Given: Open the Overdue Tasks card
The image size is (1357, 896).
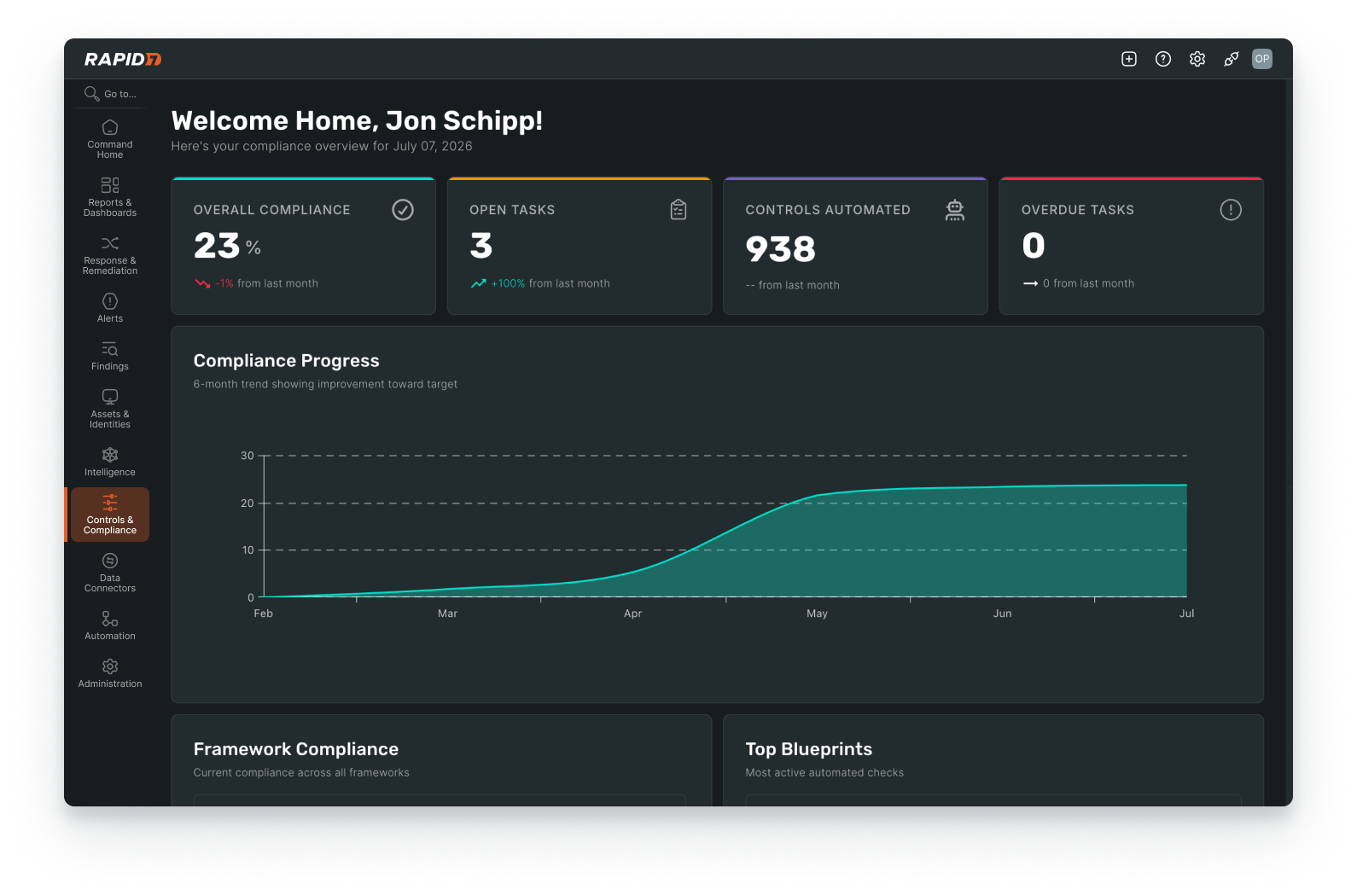Looking at the screenshot, I should 1132,246.
